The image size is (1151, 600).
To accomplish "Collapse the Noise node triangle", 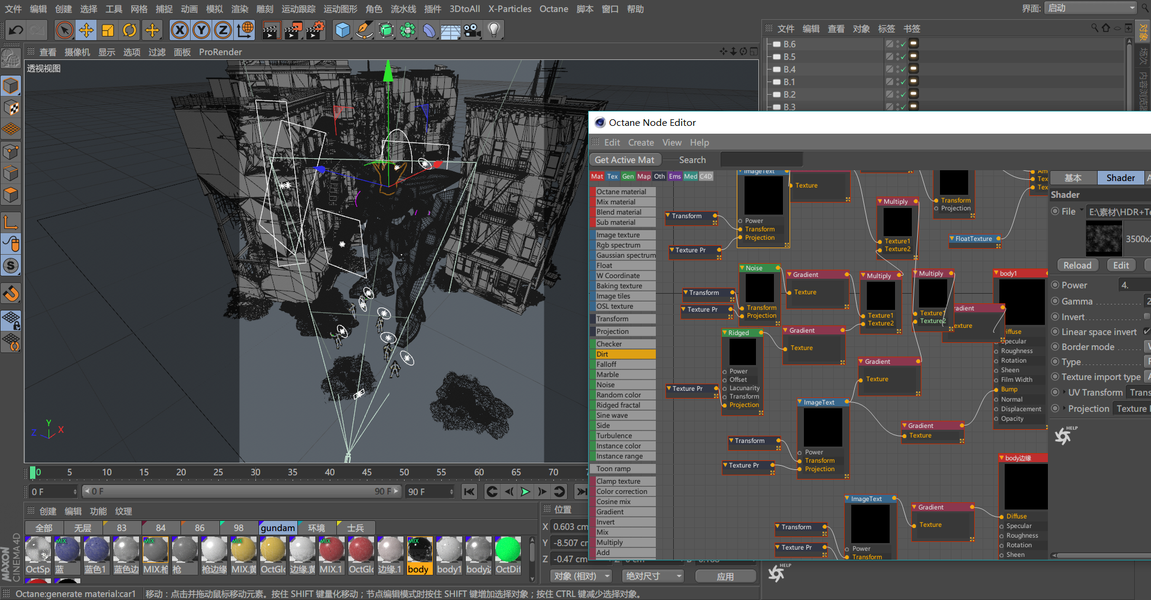I will (744, 268).
